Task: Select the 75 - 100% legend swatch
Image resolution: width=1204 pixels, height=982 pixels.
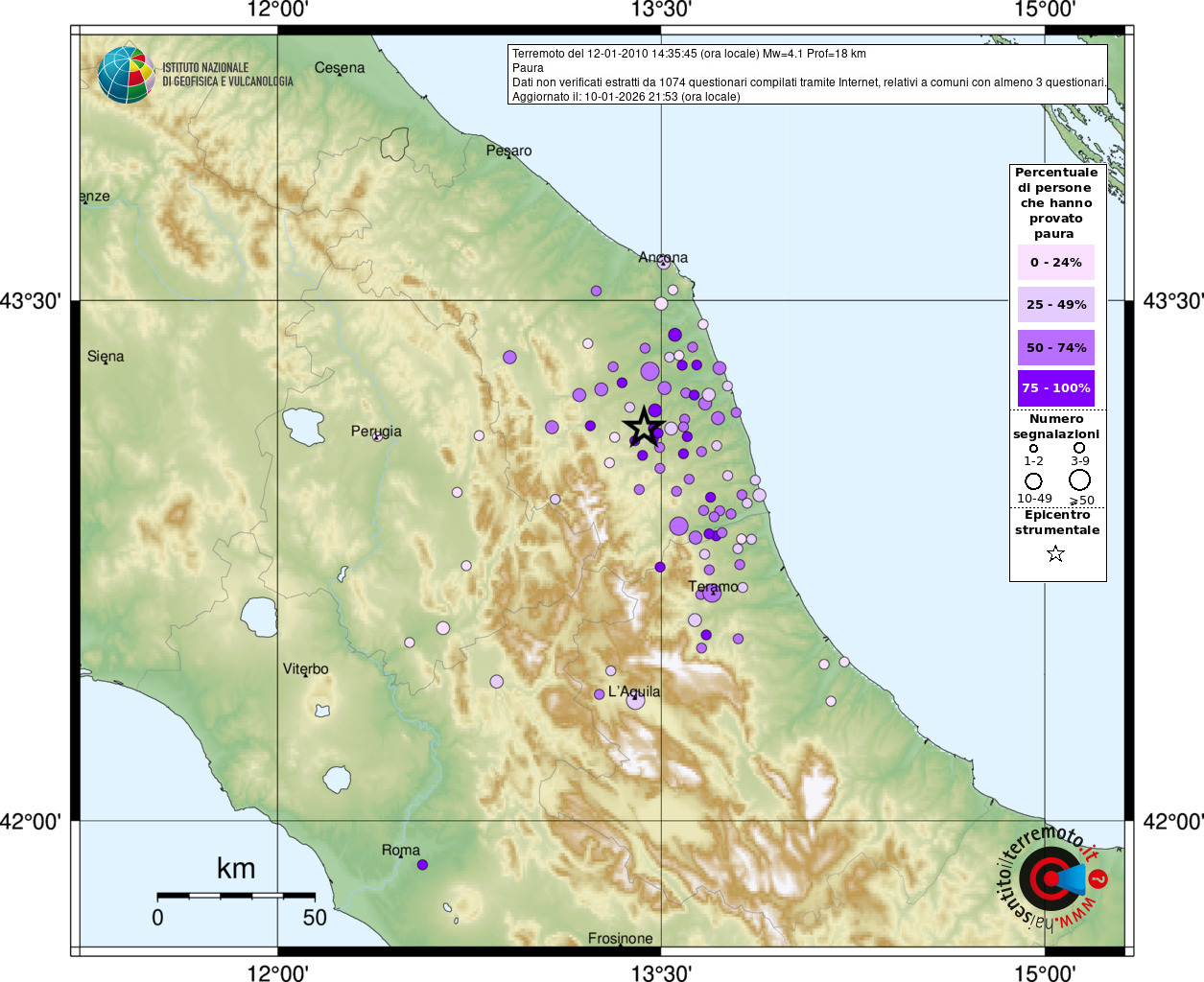Action: coord(1055,388)
